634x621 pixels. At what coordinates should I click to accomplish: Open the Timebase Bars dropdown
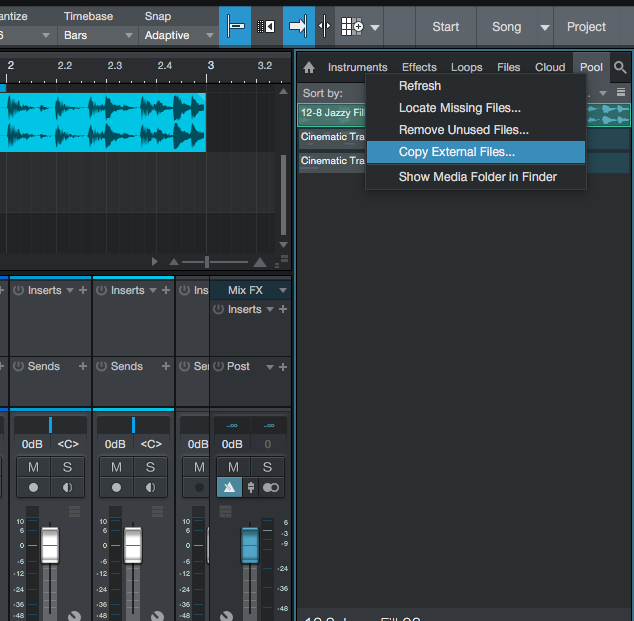[x=97, y=35]
